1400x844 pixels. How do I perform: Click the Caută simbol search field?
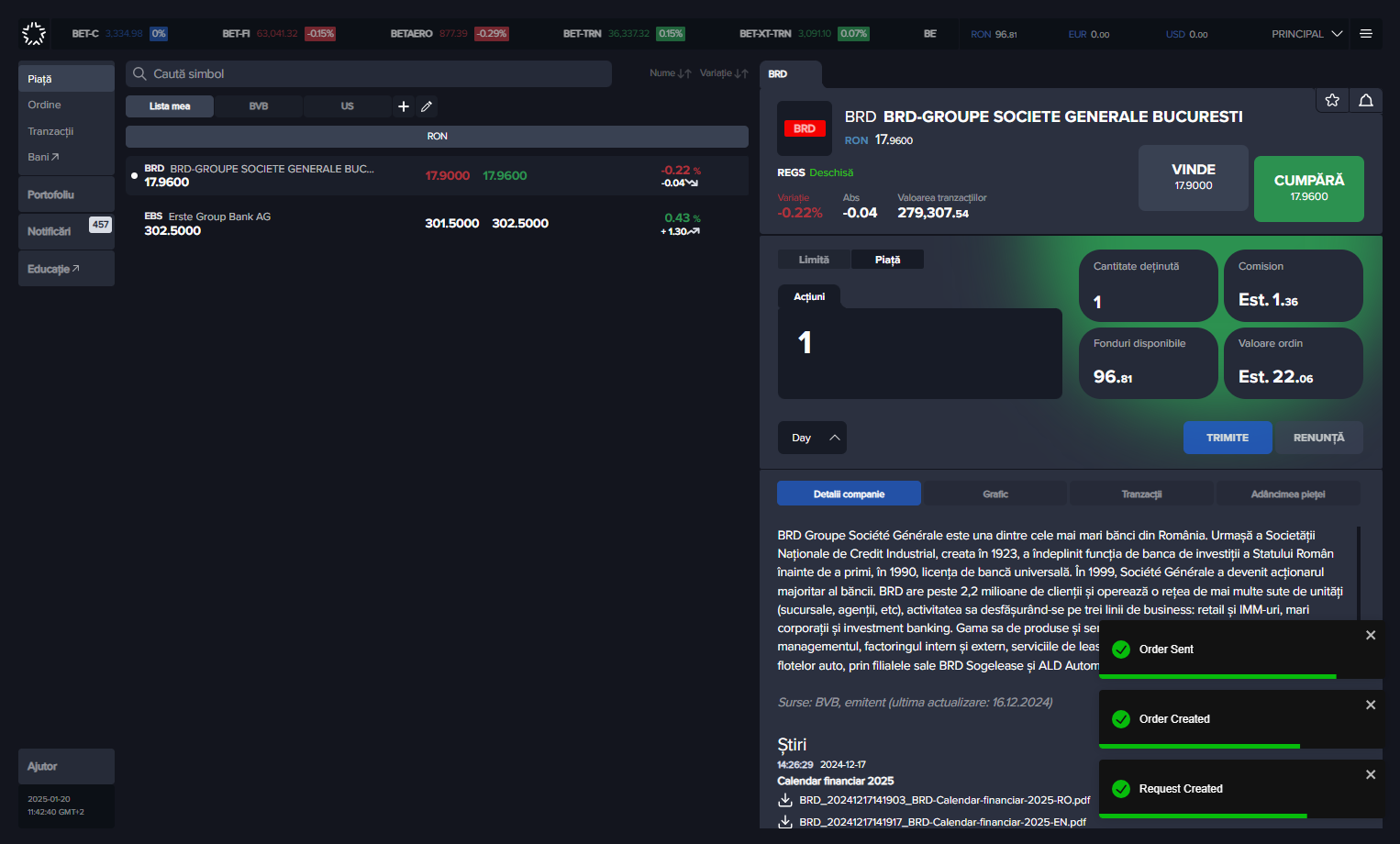pyautogui.click(x=369, y=73)
